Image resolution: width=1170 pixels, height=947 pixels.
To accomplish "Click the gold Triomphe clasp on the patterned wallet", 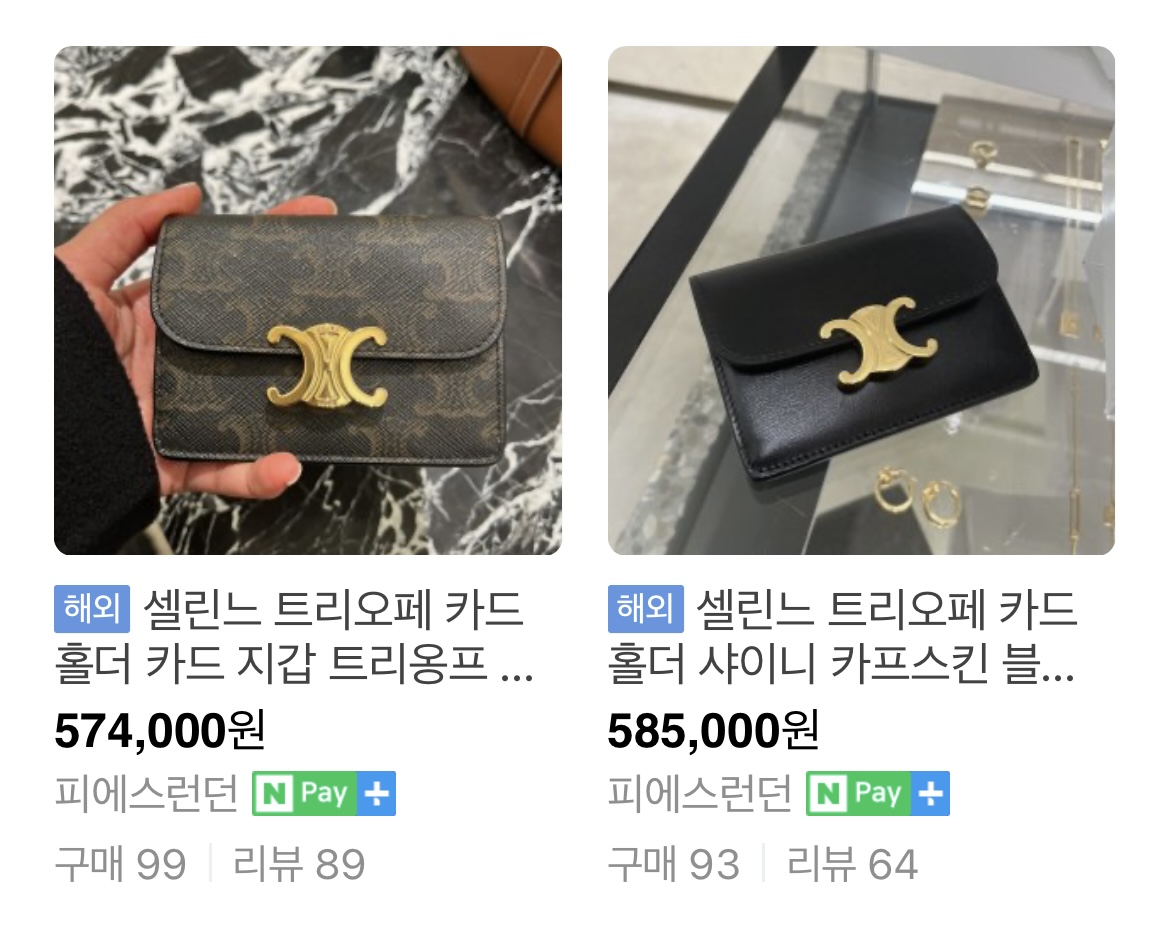I will [327, 366].
